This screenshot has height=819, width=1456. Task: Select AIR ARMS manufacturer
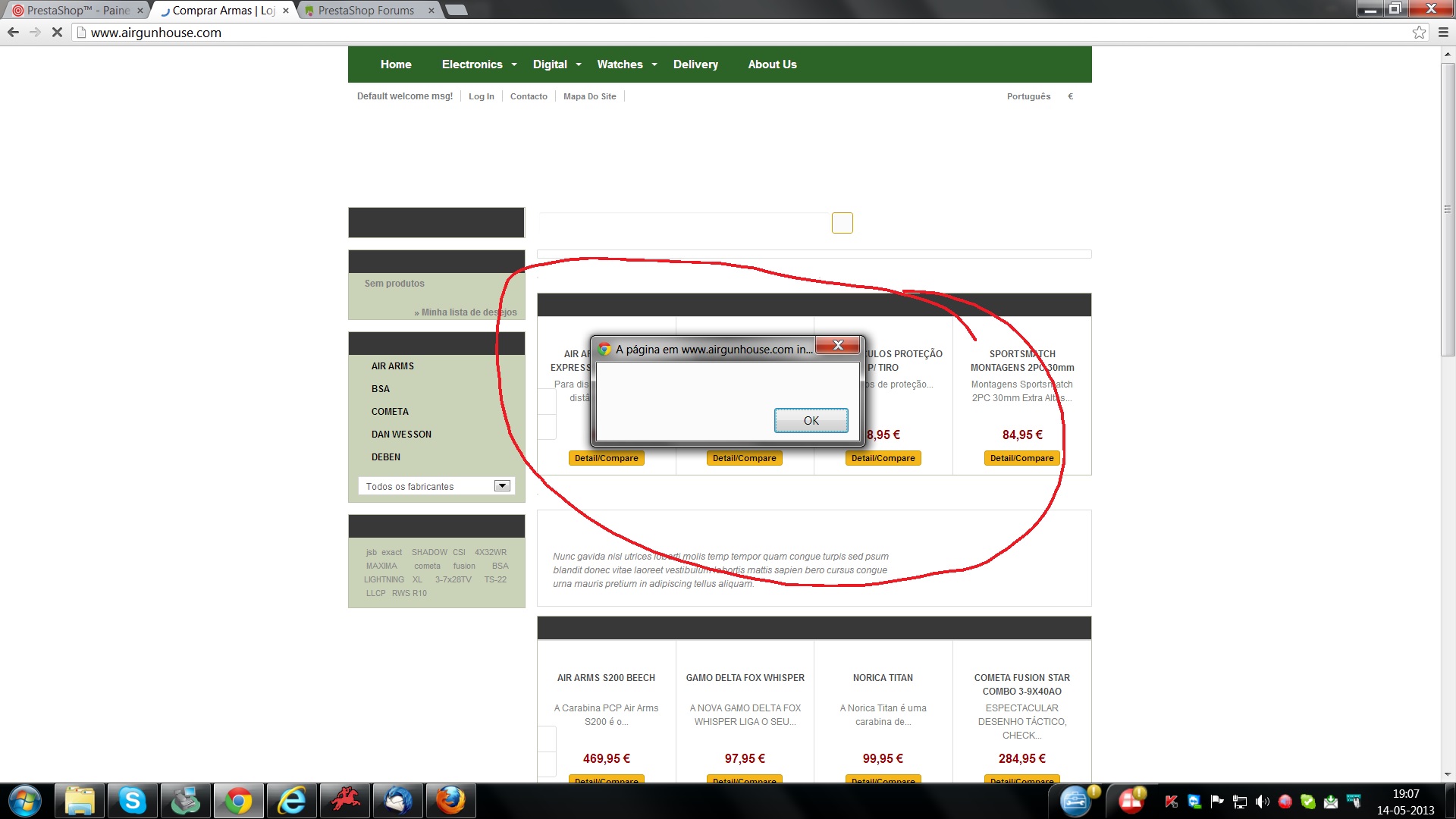coord(393,366)
